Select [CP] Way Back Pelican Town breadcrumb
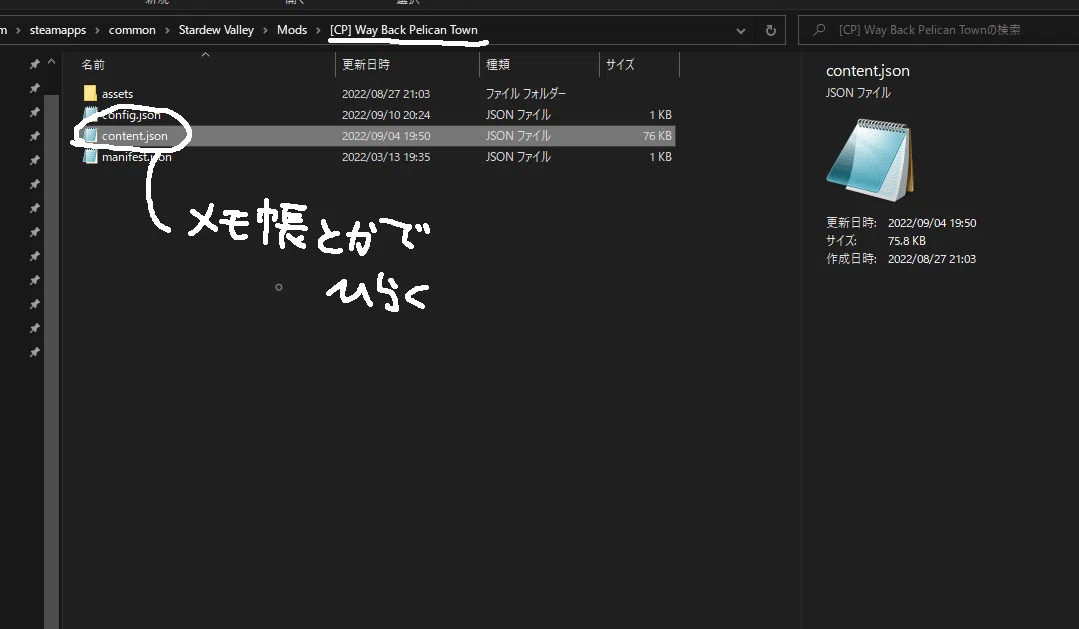The width and height of the screenshot is (1079, 629). [404, 30]
